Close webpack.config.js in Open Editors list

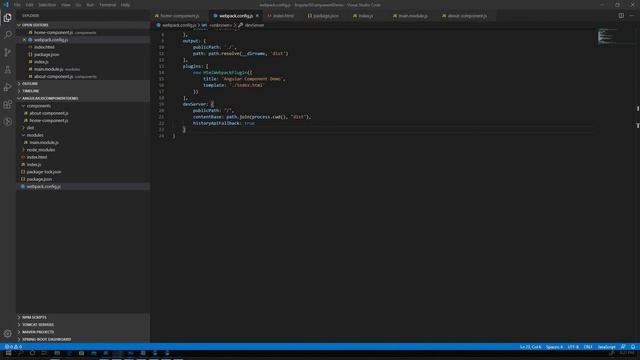[24, 40]
